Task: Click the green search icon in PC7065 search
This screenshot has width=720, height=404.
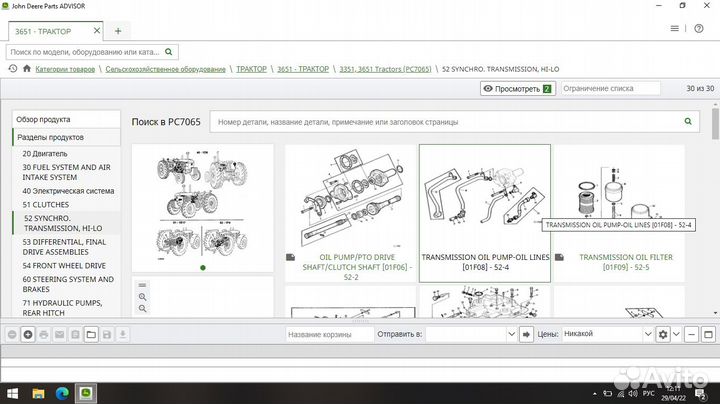Action: [x=689, y=122]
